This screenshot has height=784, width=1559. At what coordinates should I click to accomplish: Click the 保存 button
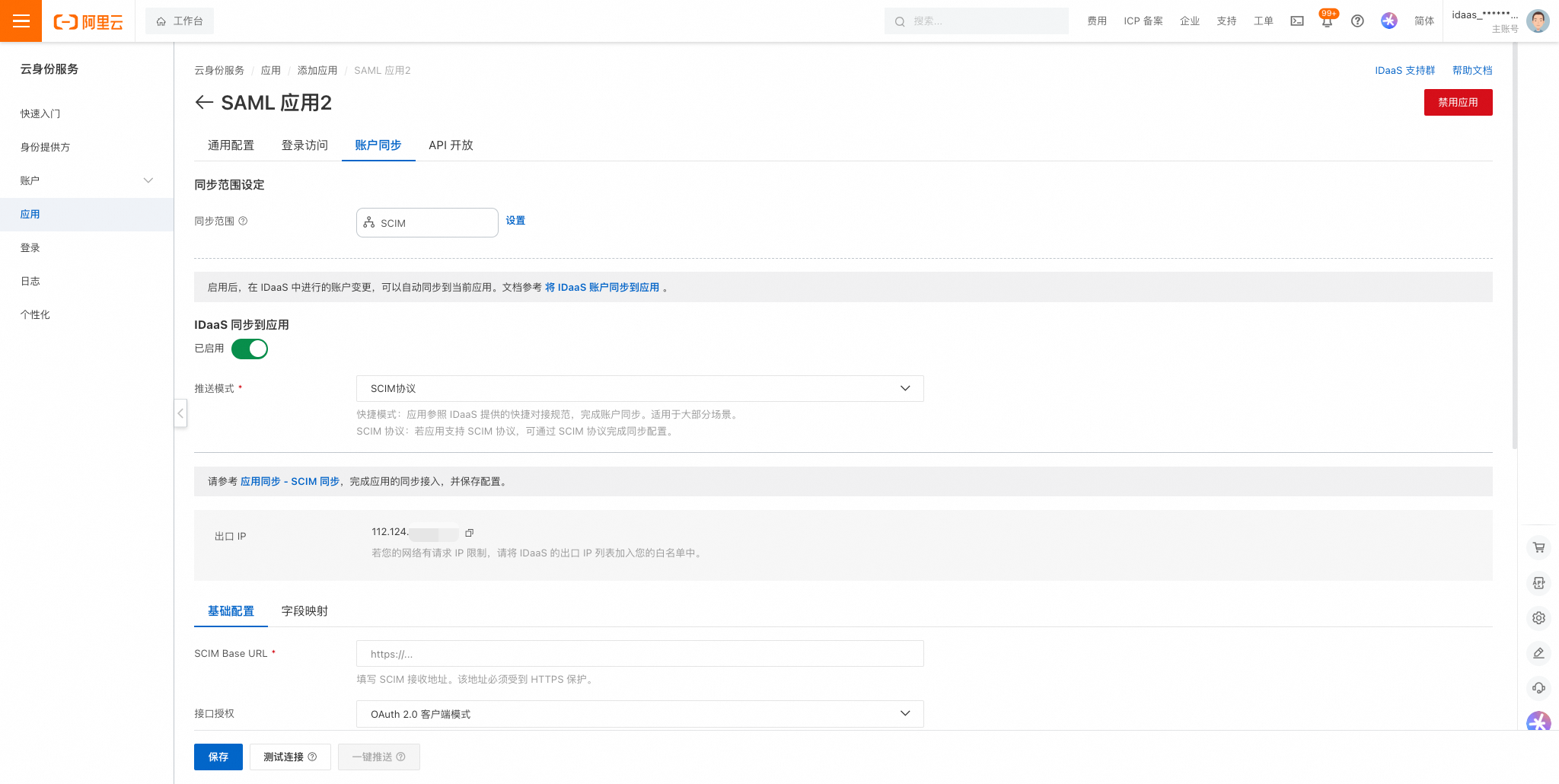pos(218,757)
